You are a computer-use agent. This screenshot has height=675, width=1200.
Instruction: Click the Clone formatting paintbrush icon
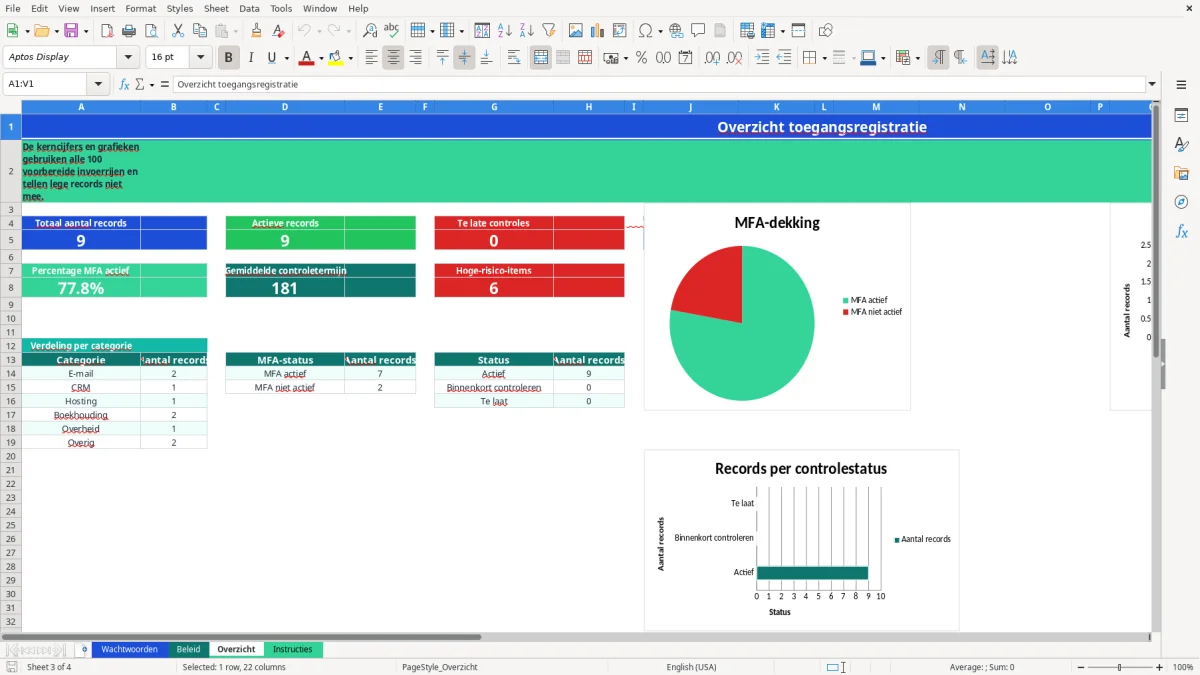[x=256, y=31]
